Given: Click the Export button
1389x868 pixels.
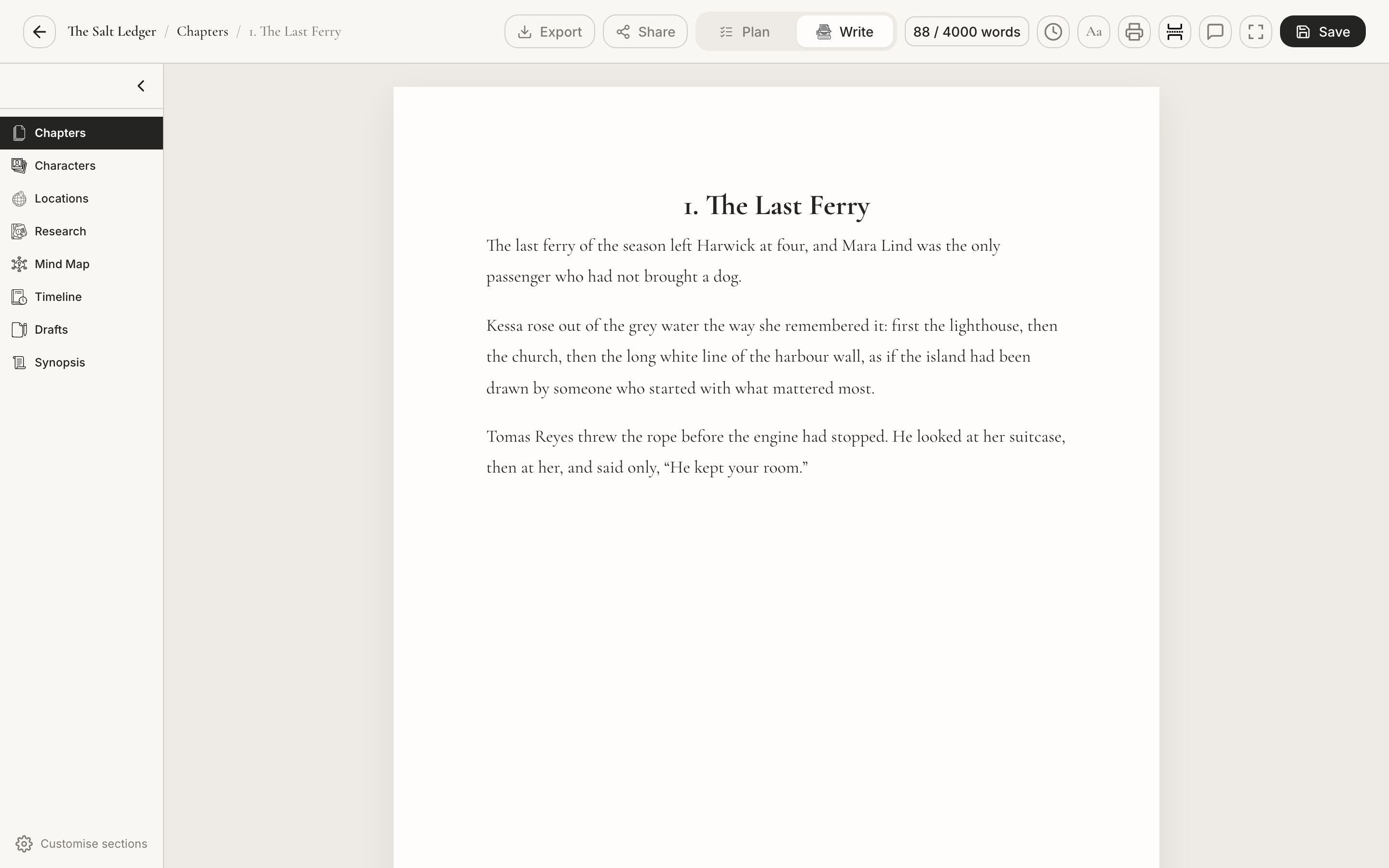Looking at the screenshot, I should [549, 31].
